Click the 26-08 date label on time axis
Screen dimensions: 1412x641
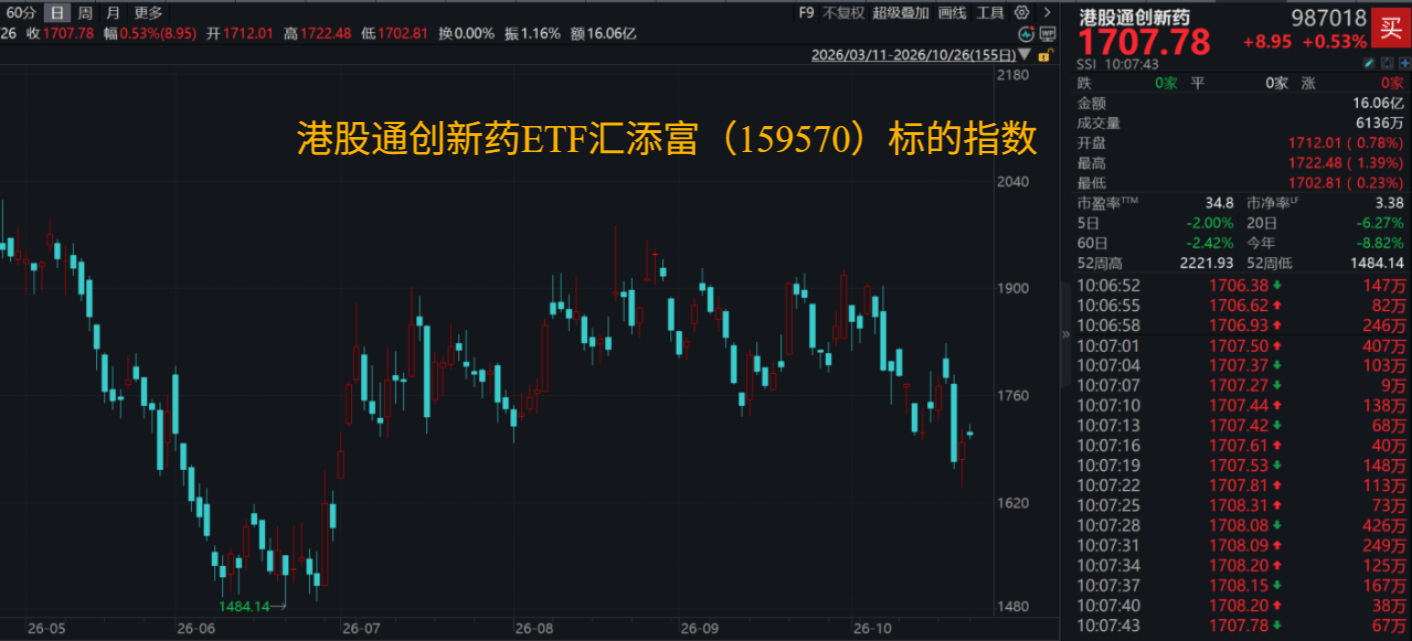tap(534, 629)
